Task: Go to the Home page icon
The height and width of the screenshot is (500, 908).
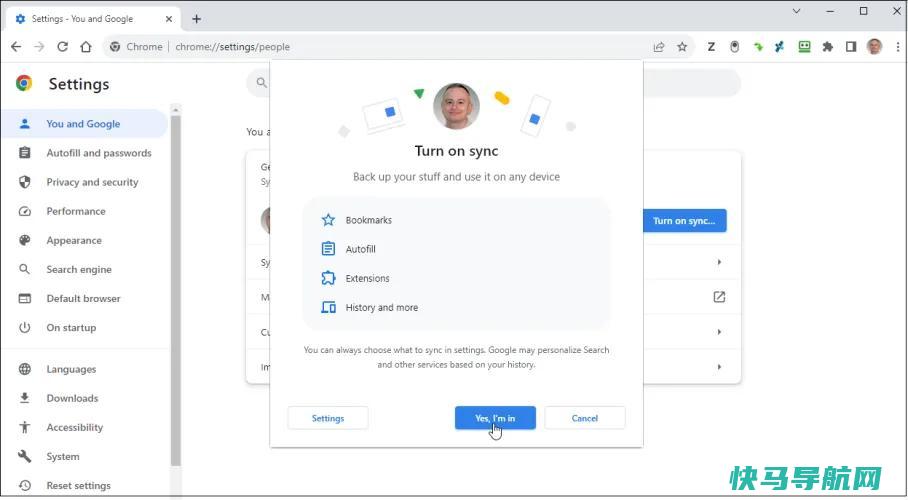Action: tap(86, 47)
